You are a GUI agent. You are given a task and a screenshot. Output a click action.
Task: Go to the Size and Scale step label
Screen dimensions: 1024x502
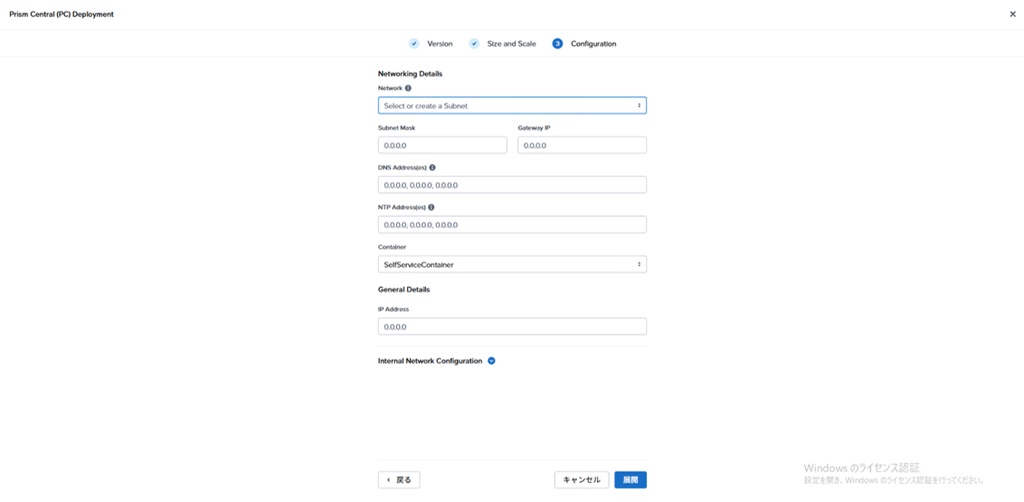[x=511, y=44]
